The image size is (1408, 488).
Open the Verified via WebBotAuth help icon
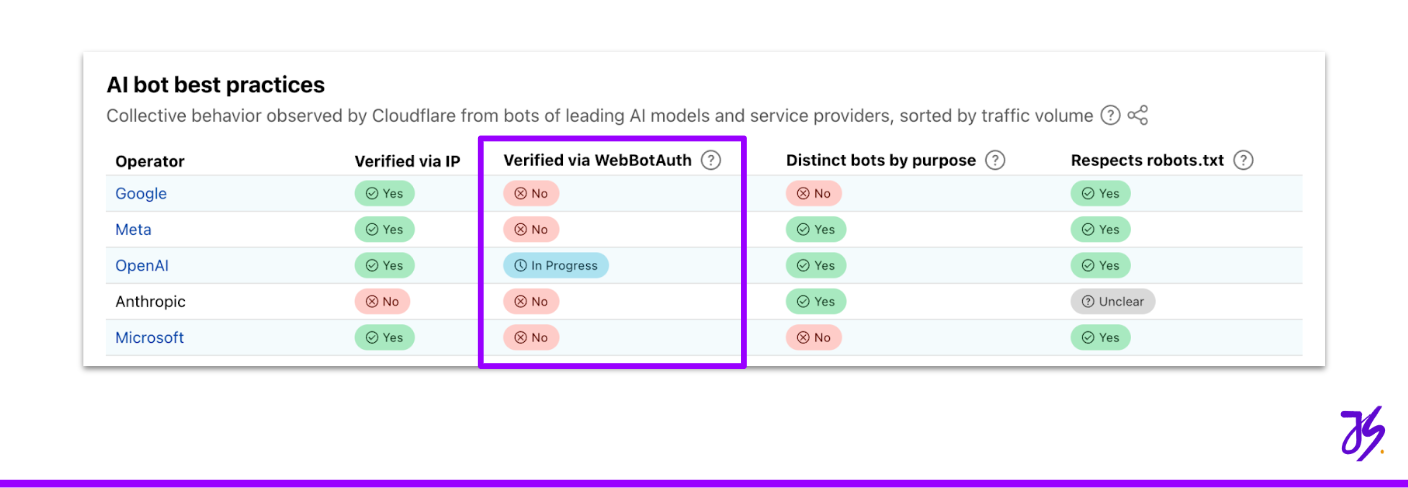point(710,160)
